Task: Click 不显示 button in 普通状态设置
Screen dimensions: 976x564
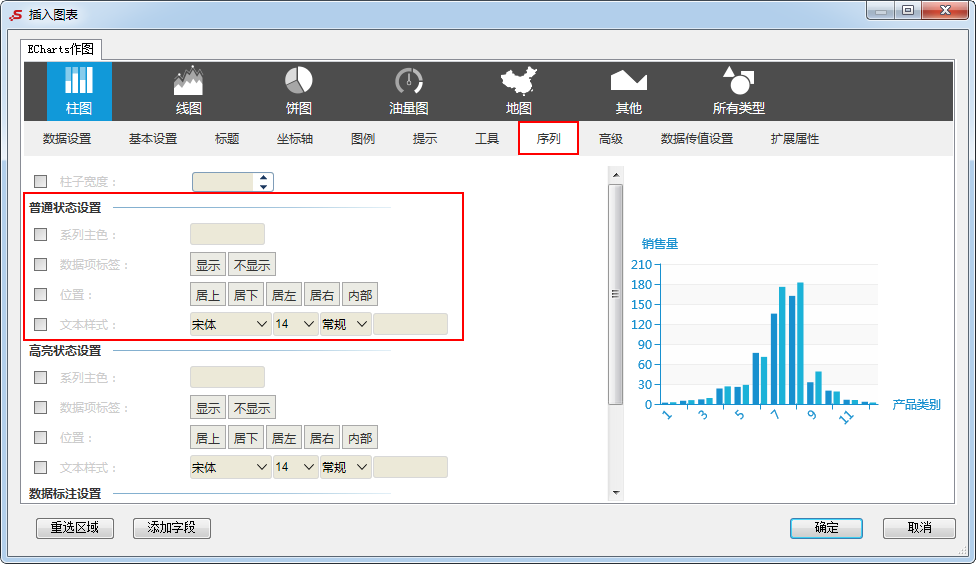Action: pos(252,265)
